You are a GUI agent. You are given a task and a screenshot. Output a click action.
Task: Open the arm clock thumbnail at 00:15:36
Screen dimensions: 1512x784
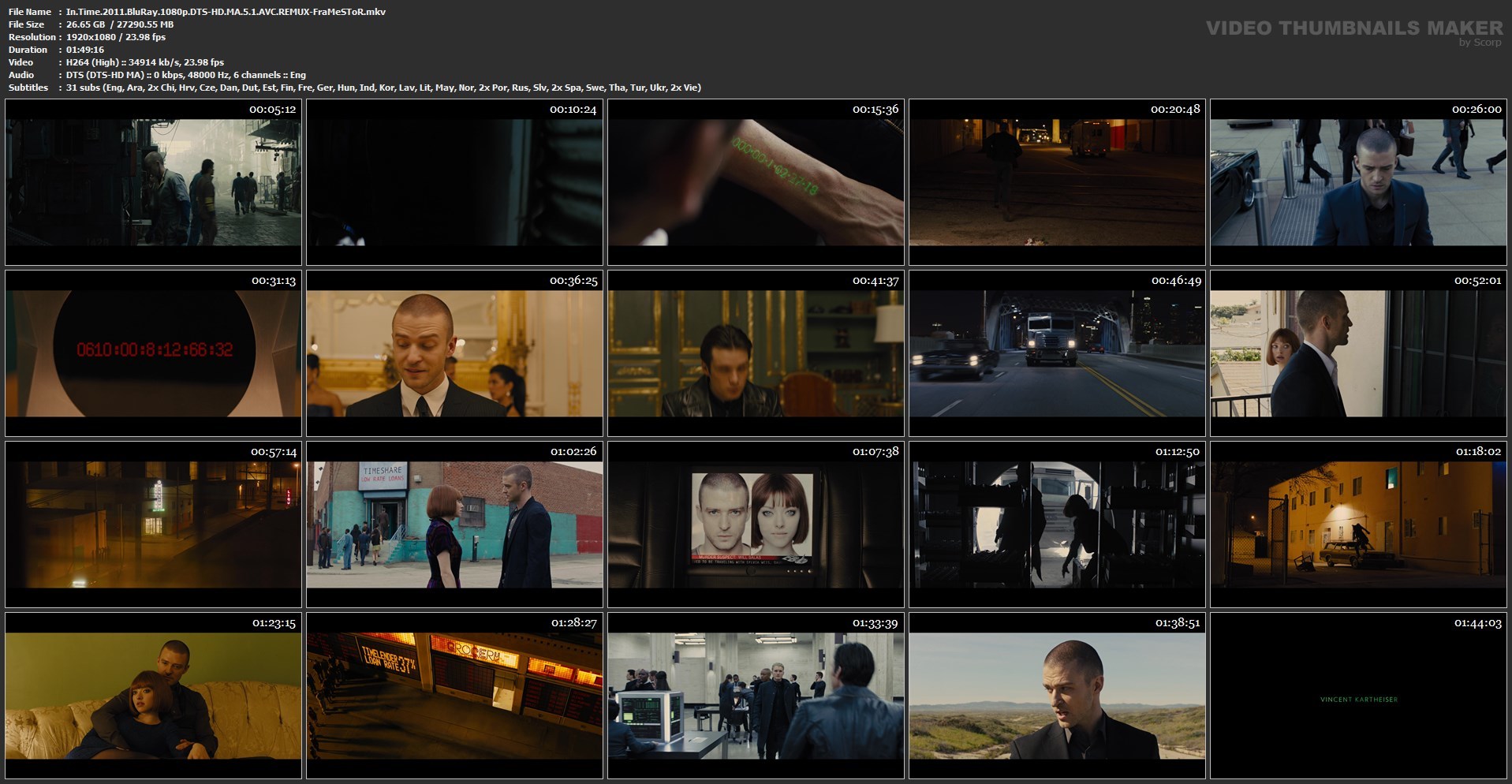click(x=756, y=182)
